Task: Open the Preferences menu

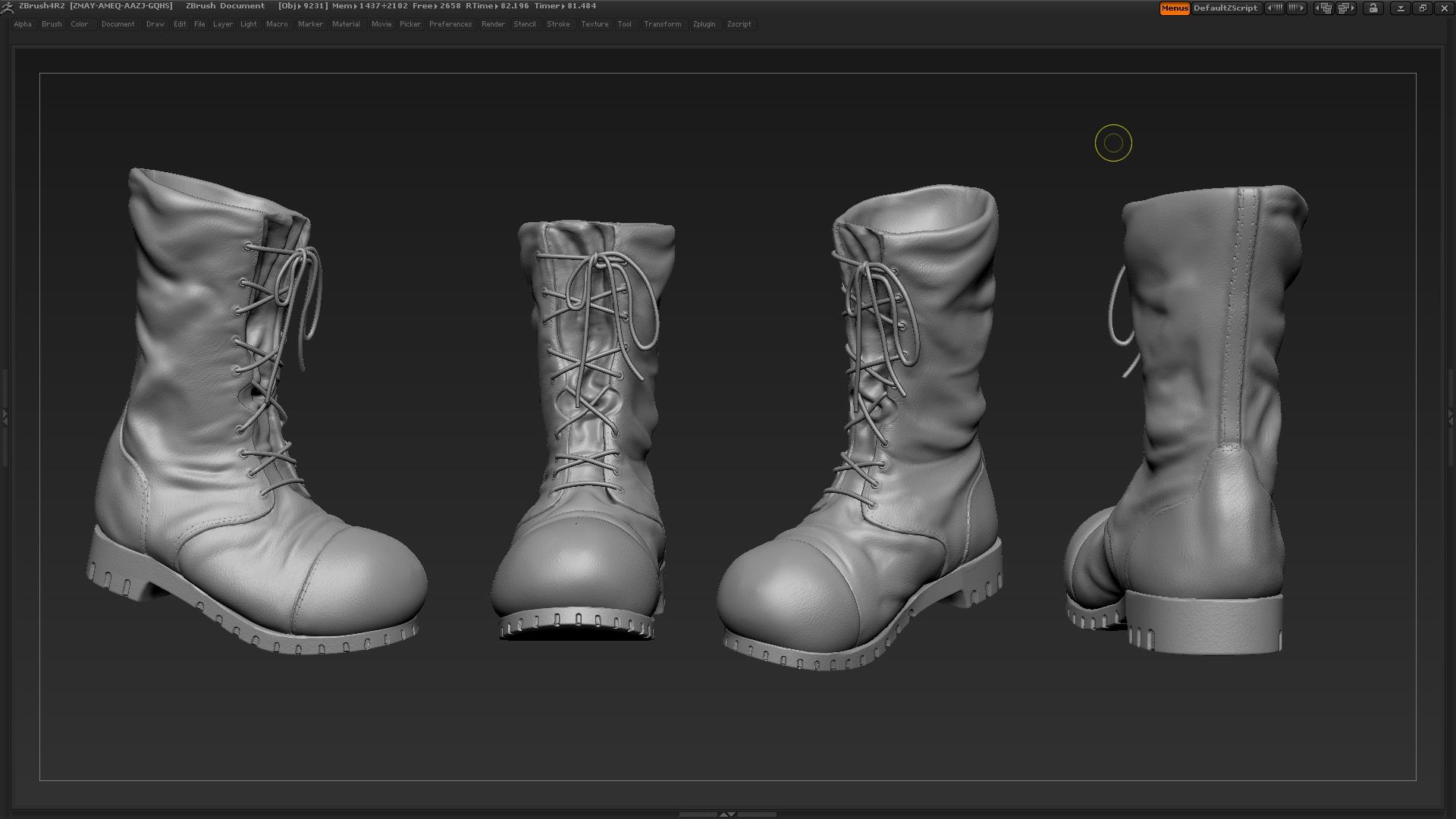Action: tap(450, 24)
